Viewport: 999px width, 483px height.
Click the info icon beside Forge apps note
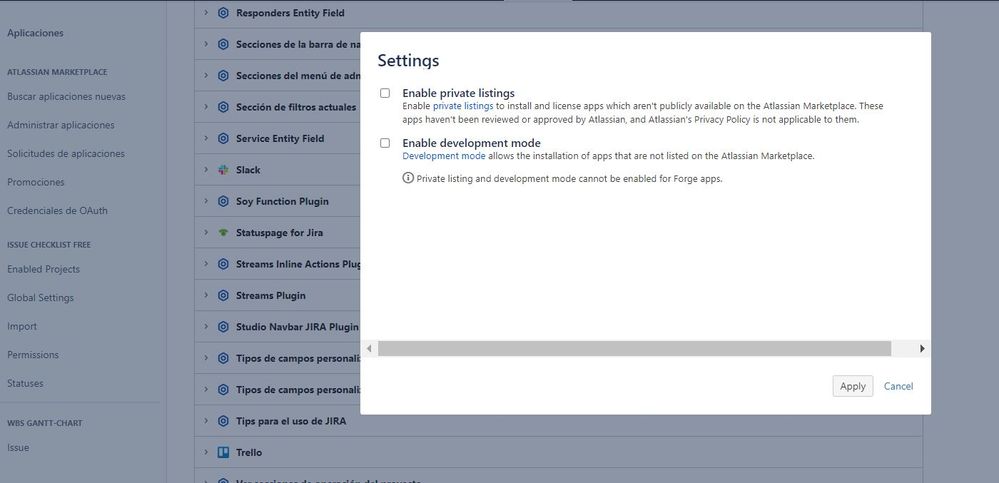(408, 178)
